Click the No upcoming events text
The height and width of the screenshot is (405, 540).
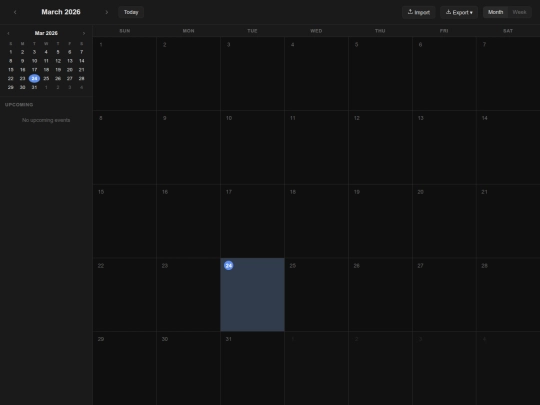46,120
